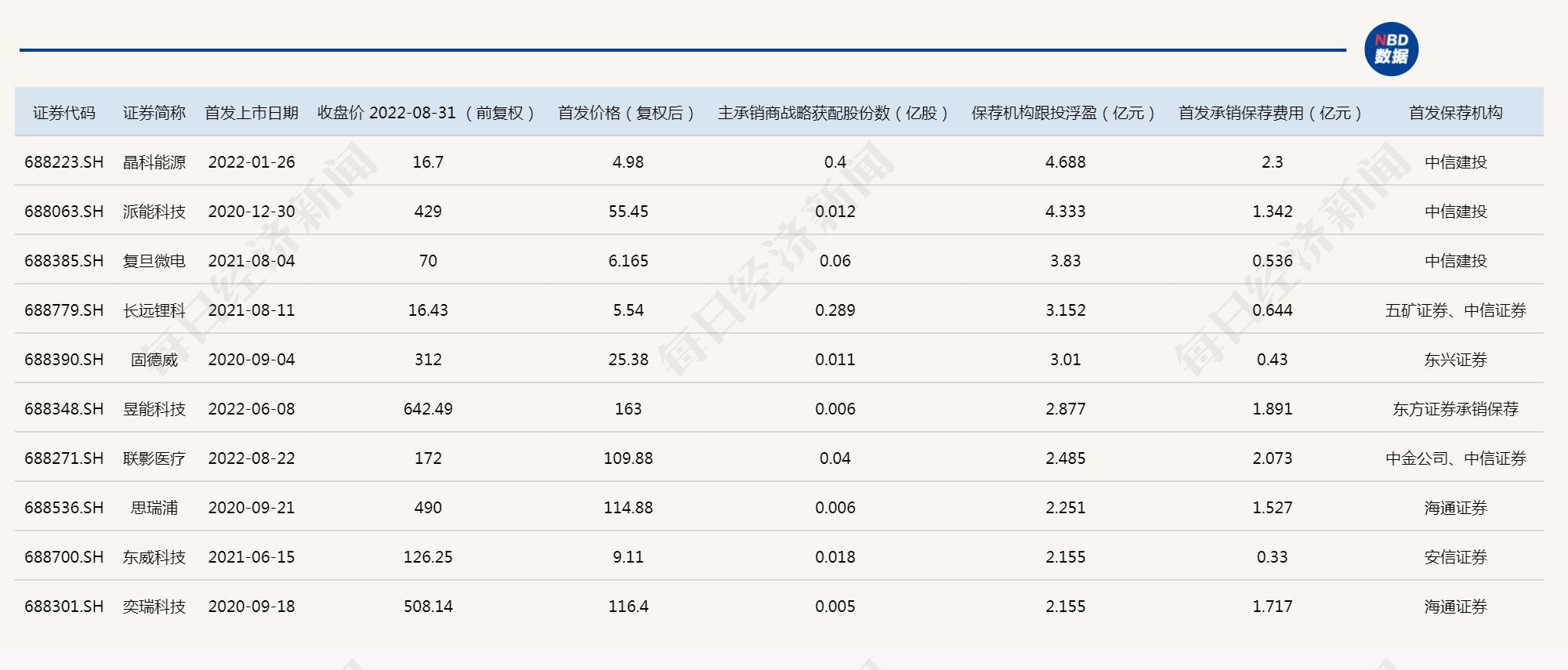The image size is (1568, 670).
Task: Click issue price 114.88
Action: click(x=628, y=508)
